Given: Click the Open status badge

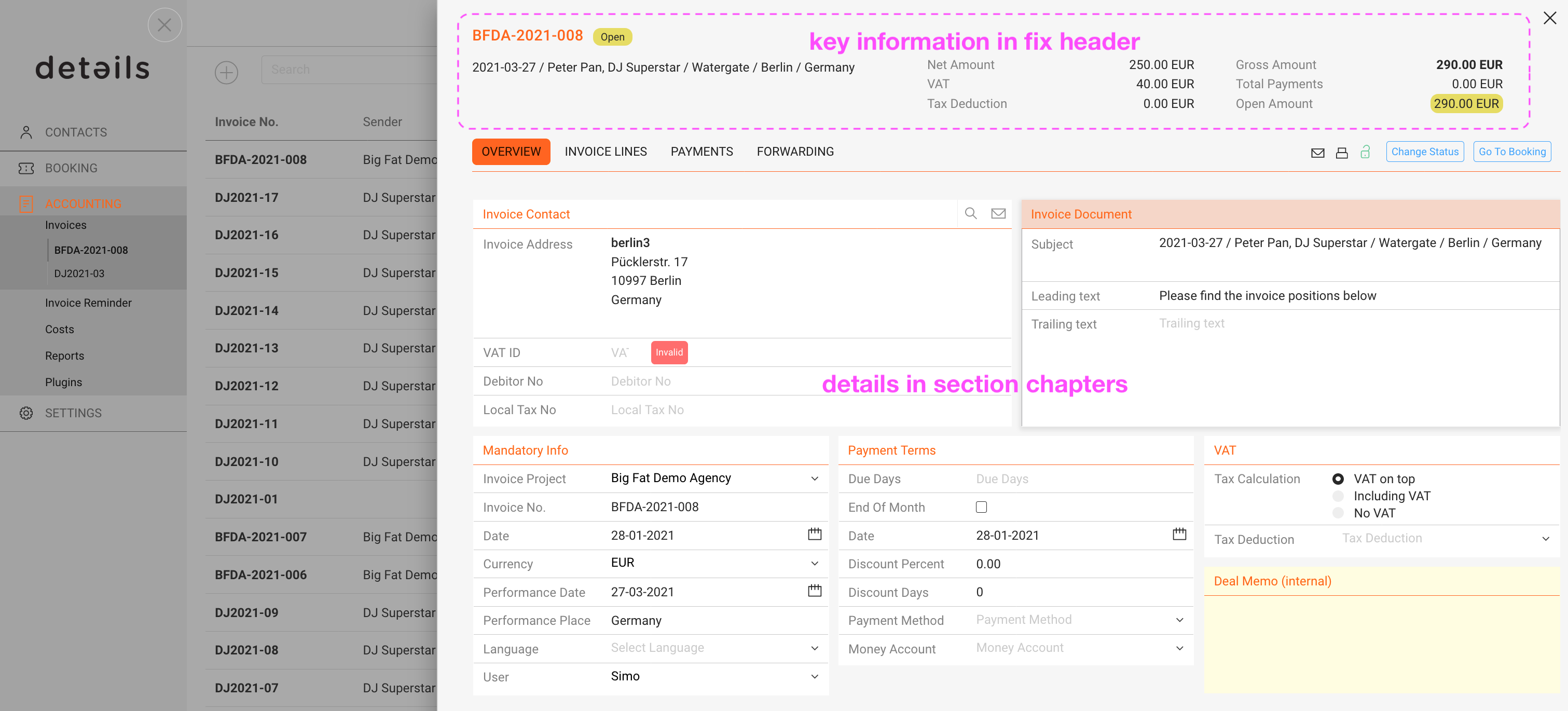Looking at the screenshot, I should [x=612, y=36].
